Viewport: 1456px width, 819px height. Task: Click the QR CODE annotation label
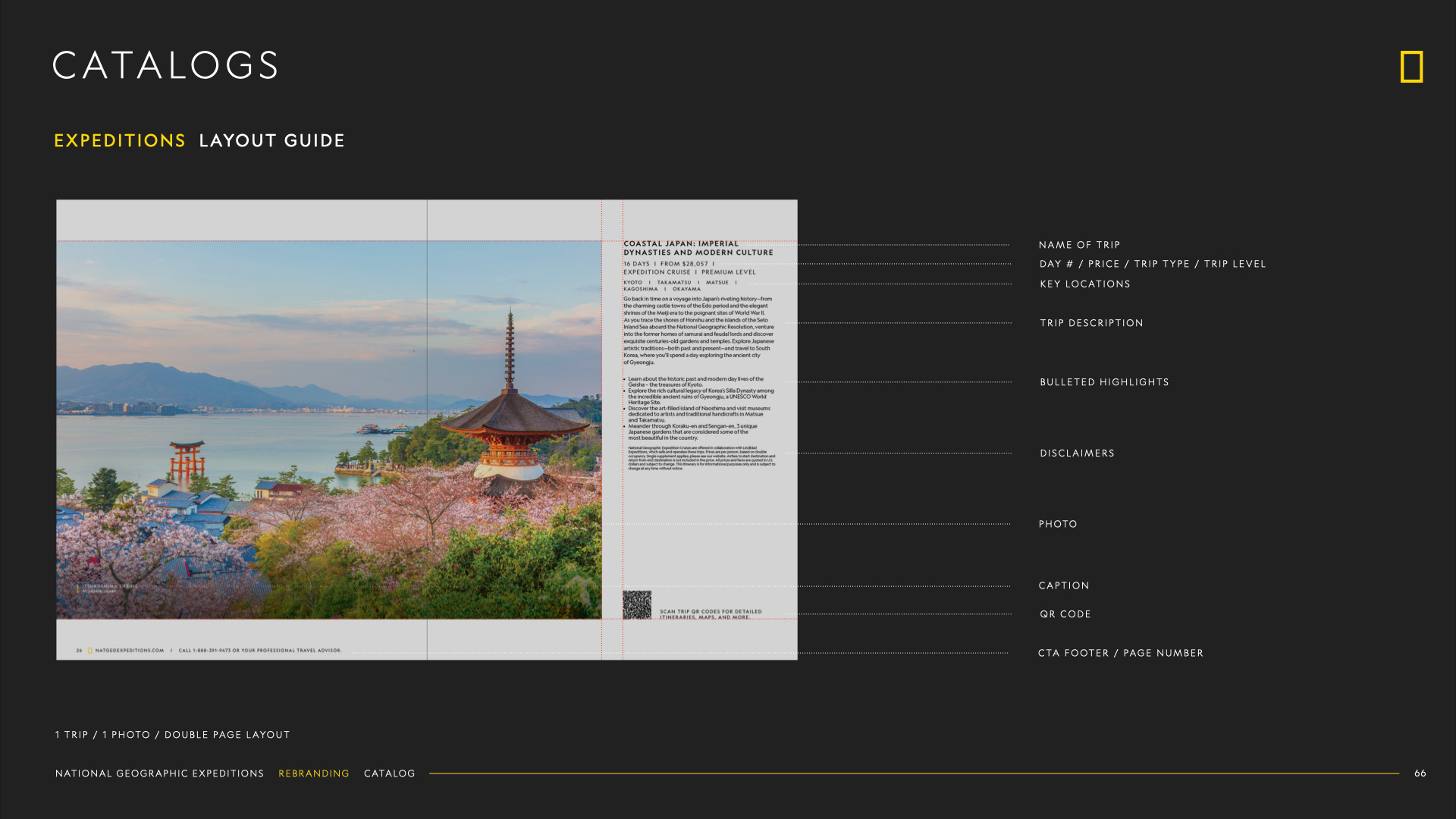pos(1065,614)
